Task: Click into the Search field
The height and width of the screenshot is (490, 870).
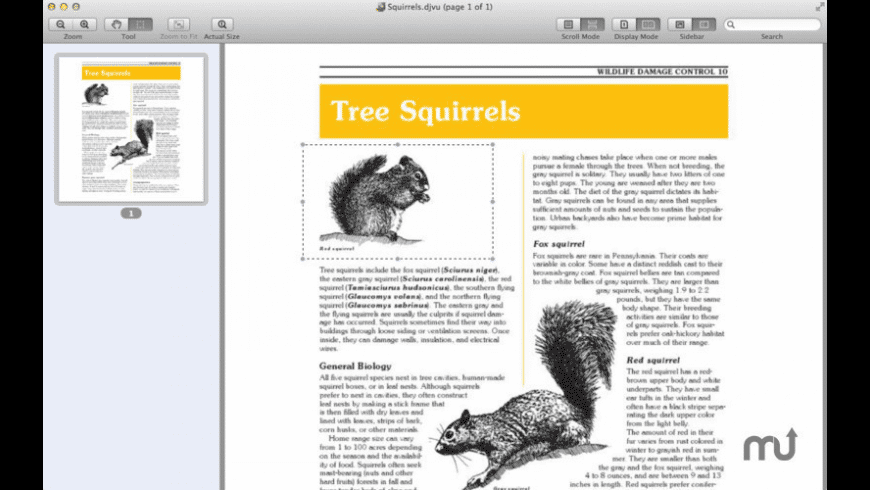Action: pyautogui.click(x=772, y=24)
